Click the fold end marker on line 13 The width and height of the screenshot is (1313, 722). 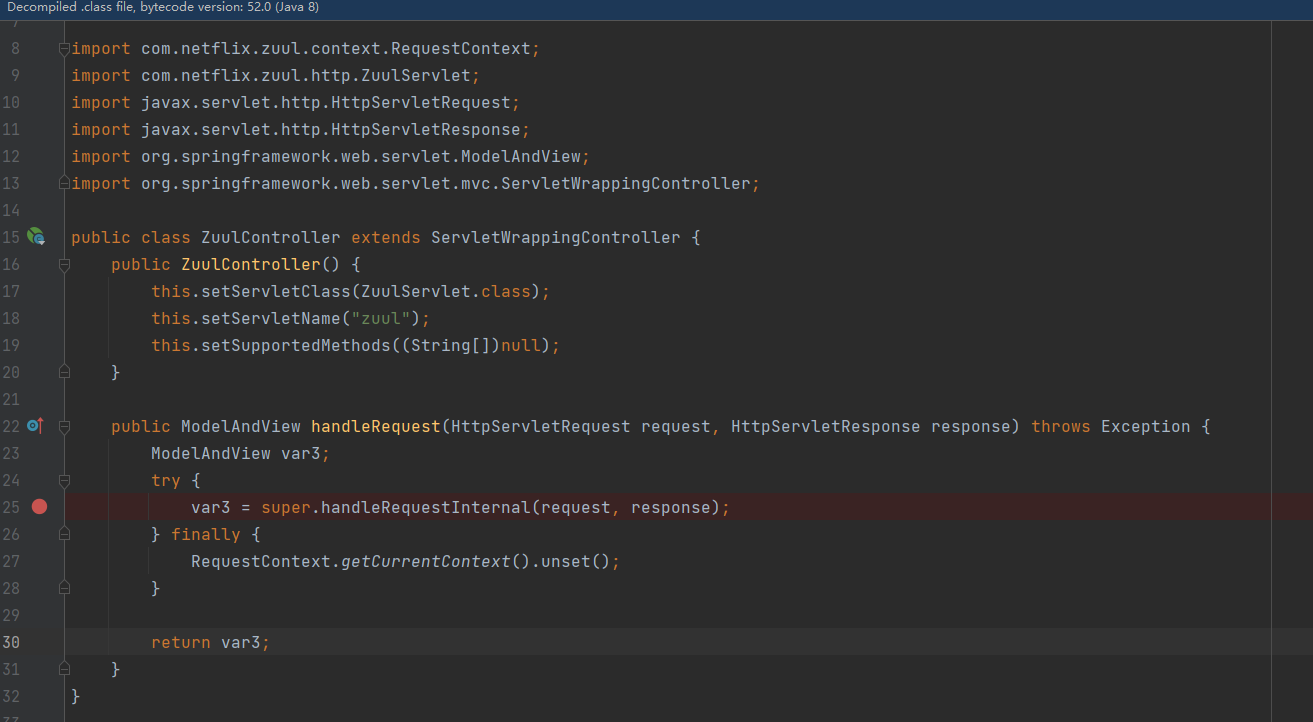click(64, 183)
